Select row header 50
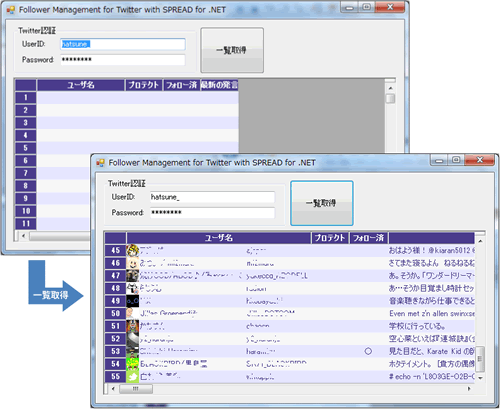Image resolution: width=500 pixels, height=409 pixels. [x=115, y=313]
